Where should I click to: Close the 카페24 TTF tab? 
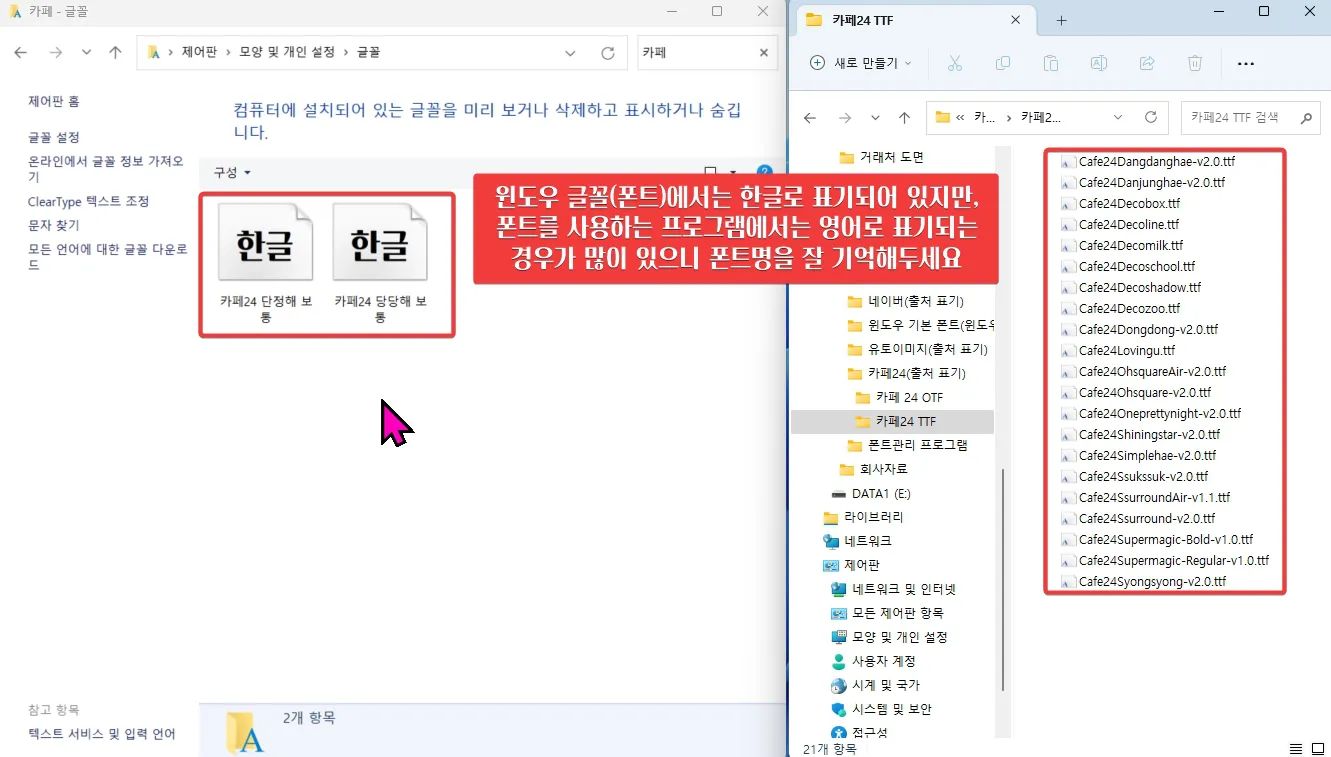[x=1016, y=20]
